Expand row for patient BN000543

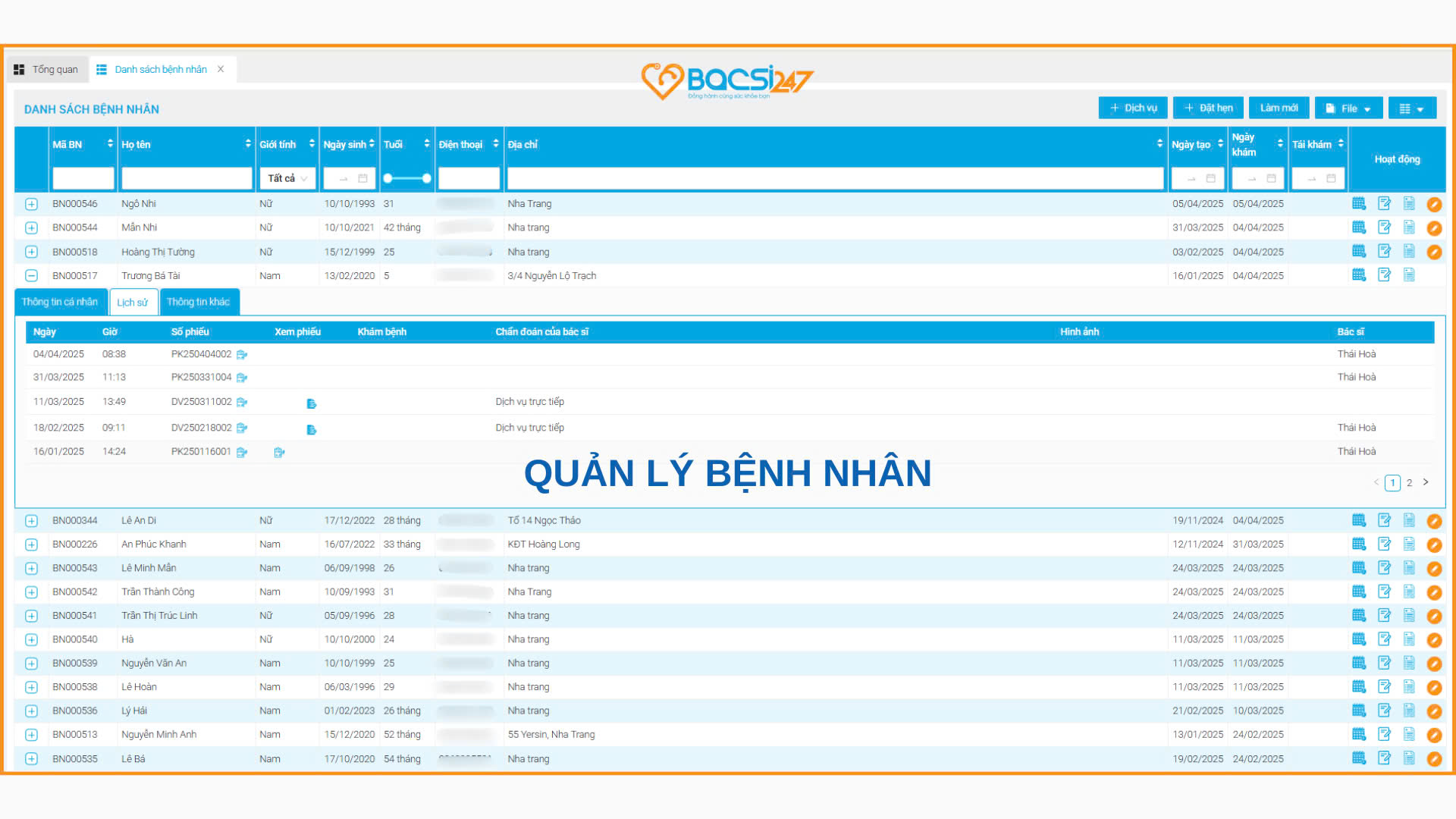pos(31,568)
